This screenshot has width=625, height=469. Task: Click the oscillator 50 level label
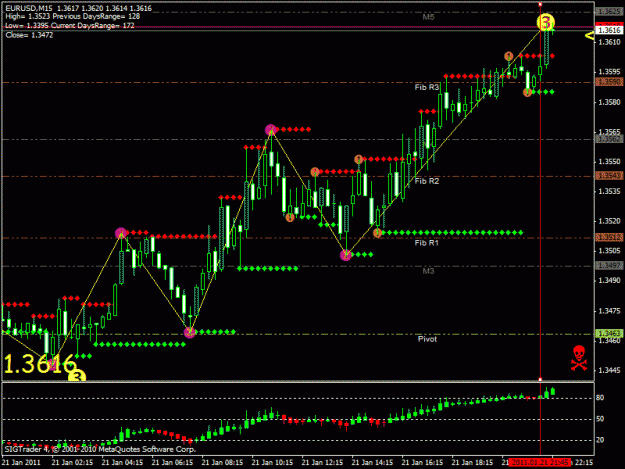600,419
